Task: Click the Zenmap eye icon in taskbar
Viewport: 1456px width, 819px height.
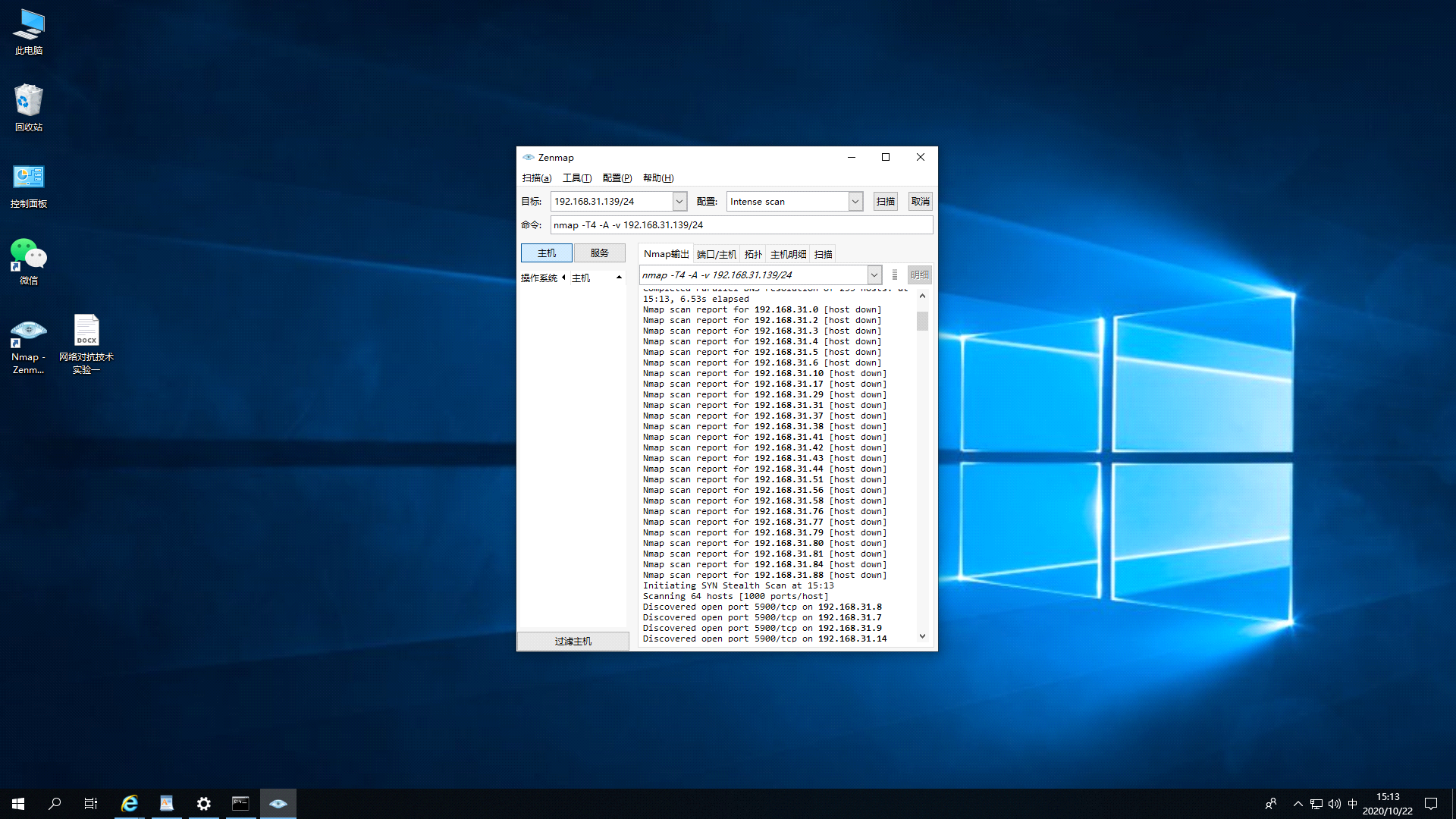Action: [x=278, y=803]
